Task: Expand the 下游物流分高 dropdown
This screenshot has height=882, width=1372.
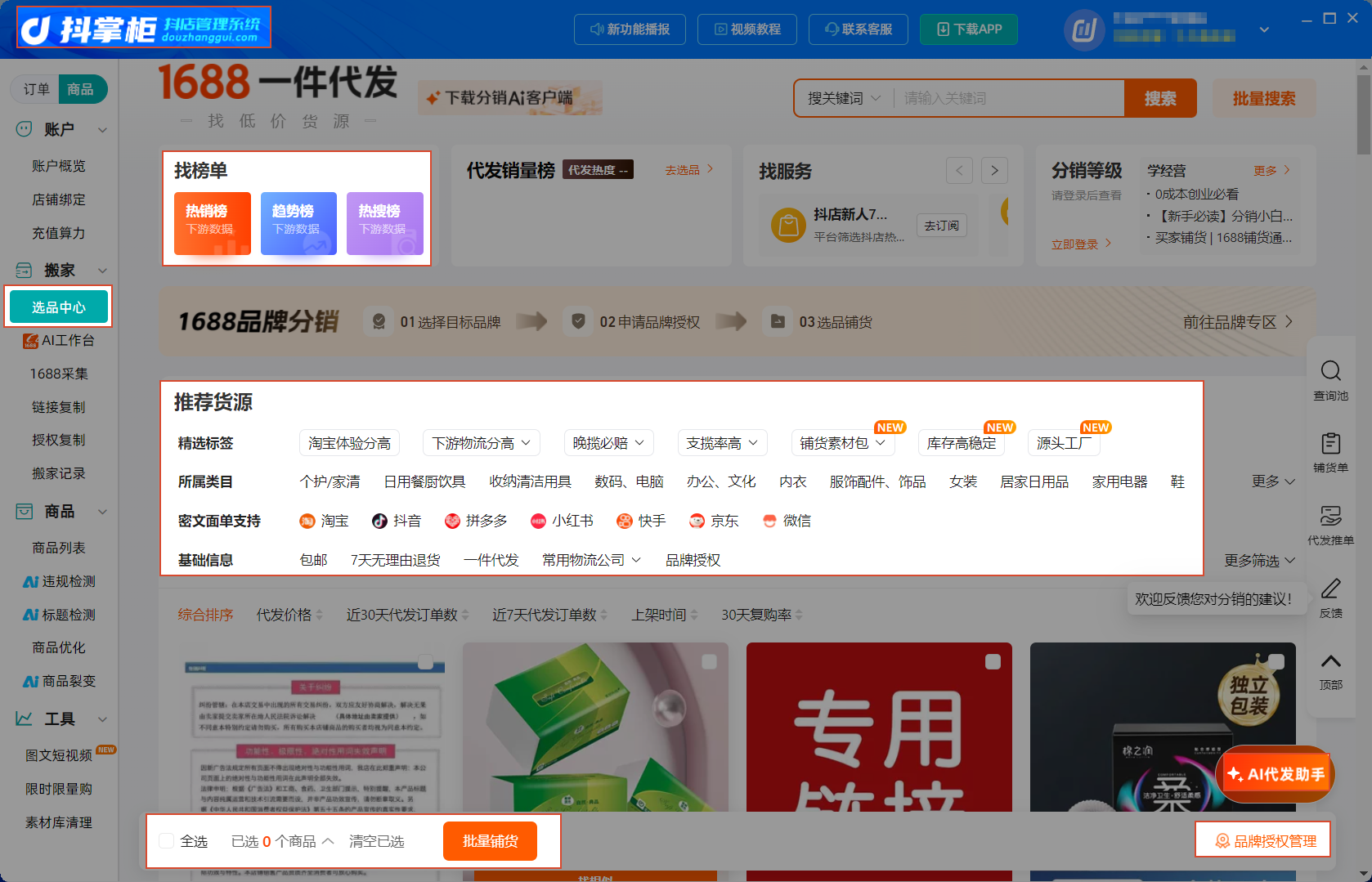Action: [481, 443]
